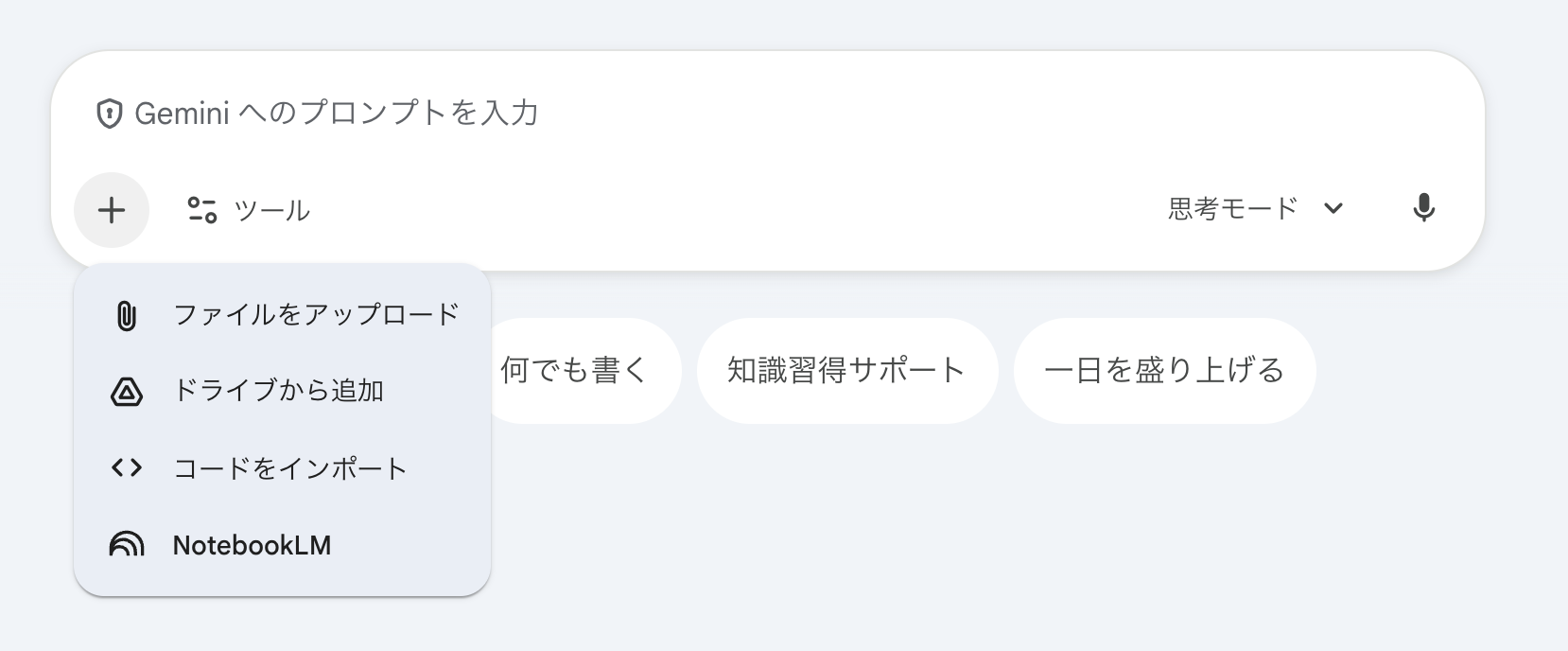Expand the chevron next to 思考モード
This screenshot has height=651, width=1568.
coord(1333,208)
